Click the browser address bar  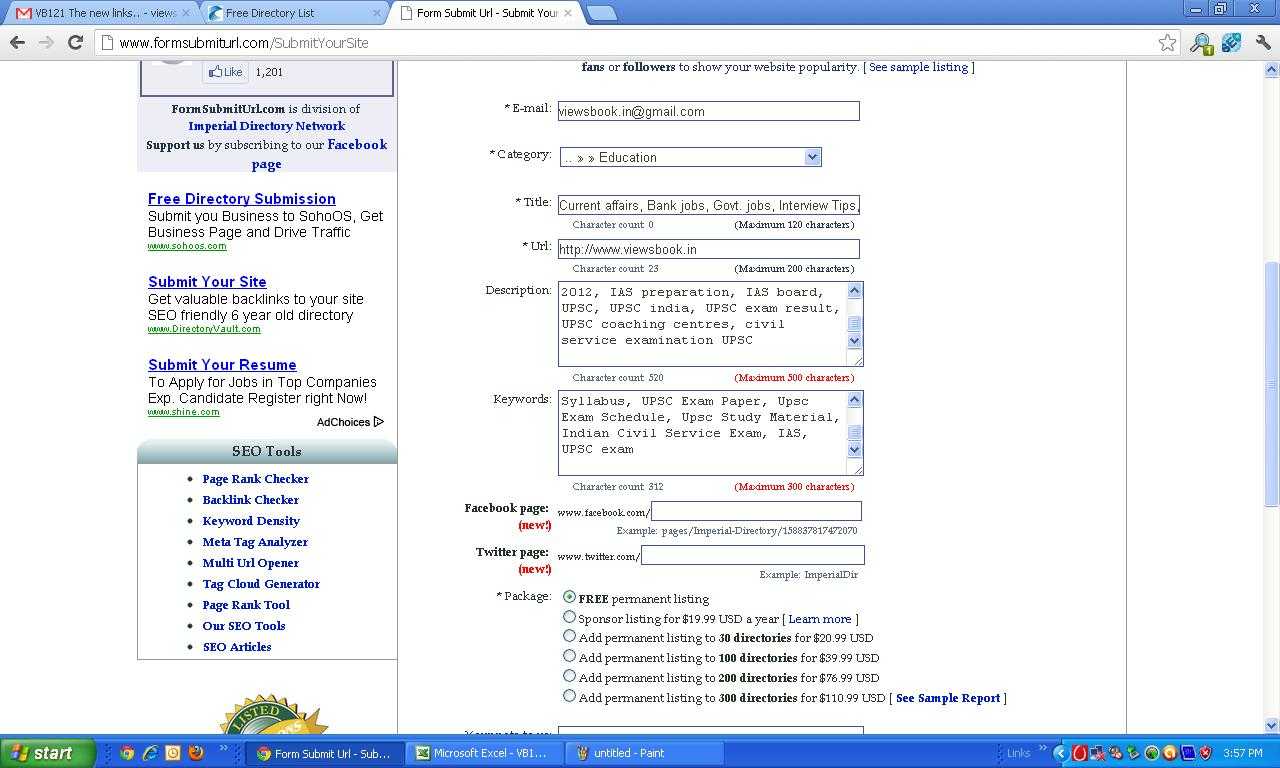click(x=625, y=42)
